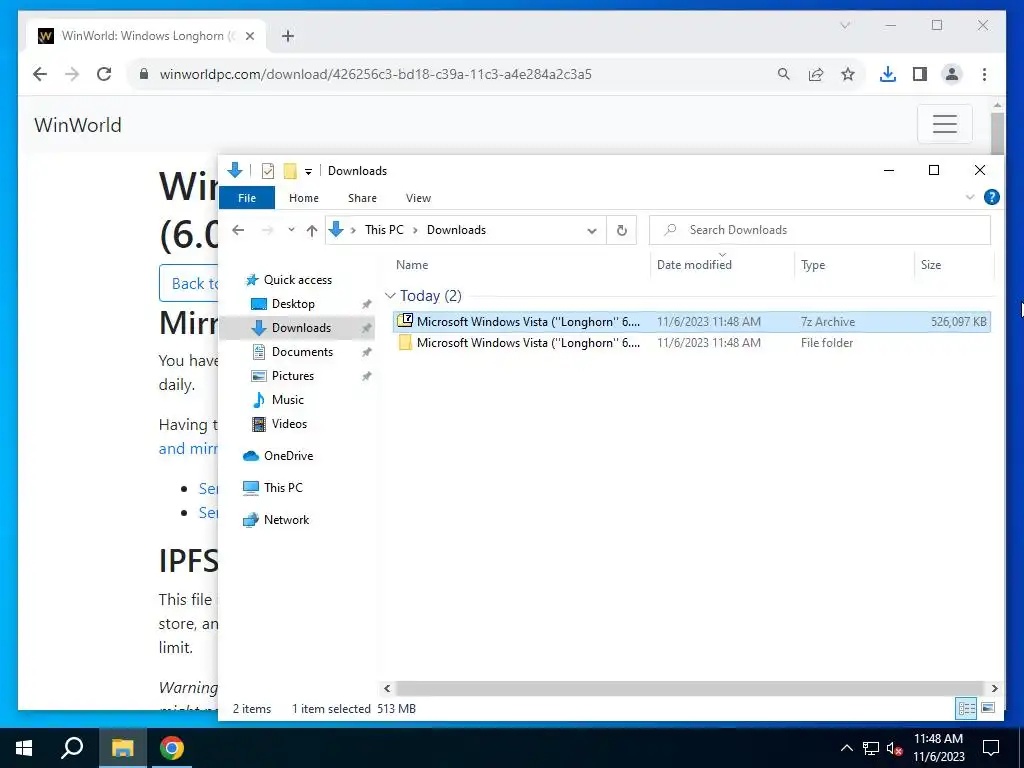Open address bar history dropdown
The width and height of the screenshot is (1024, 768).
tap(592, 231)
